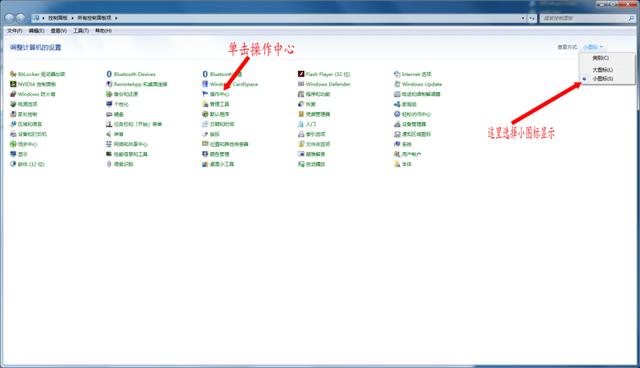Open AutoPlay (自动播放) item
The height and width of the screenshot is (368, 640).
point(311,164)
